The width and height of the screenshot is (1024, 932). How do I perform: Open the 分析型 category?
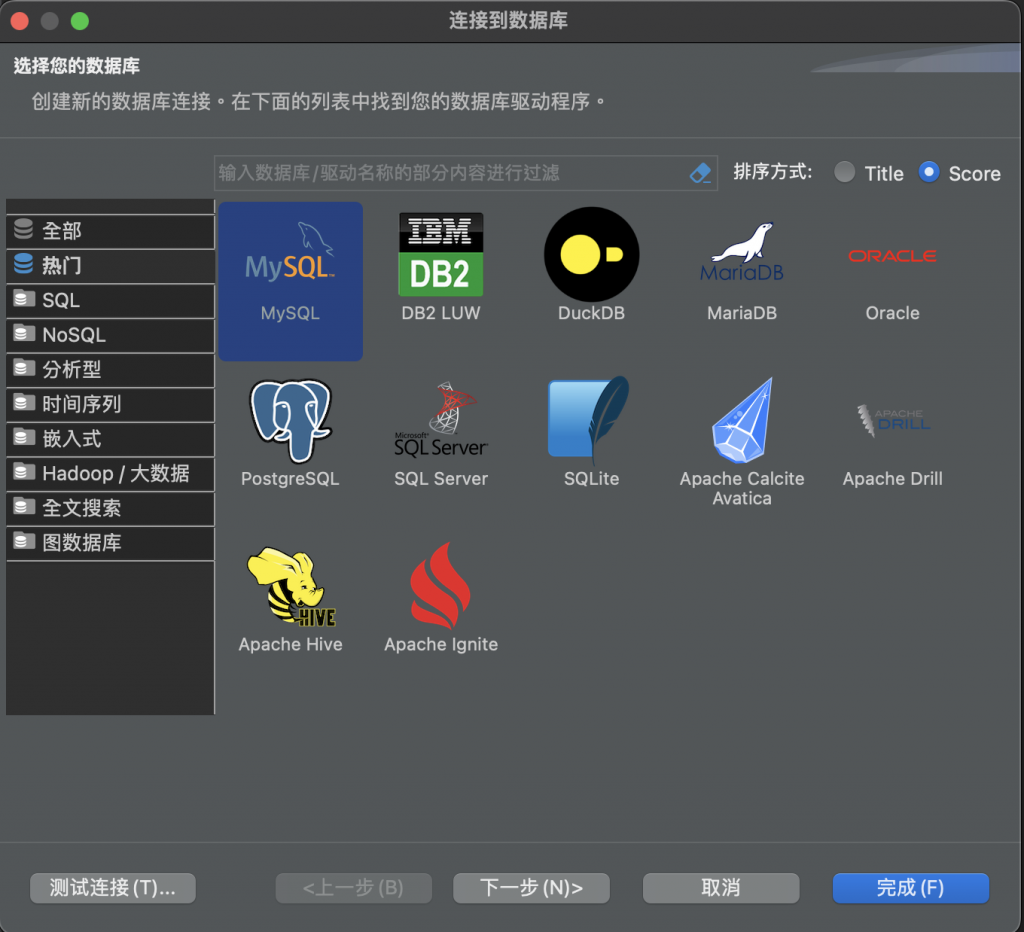(x=110, y=370)
